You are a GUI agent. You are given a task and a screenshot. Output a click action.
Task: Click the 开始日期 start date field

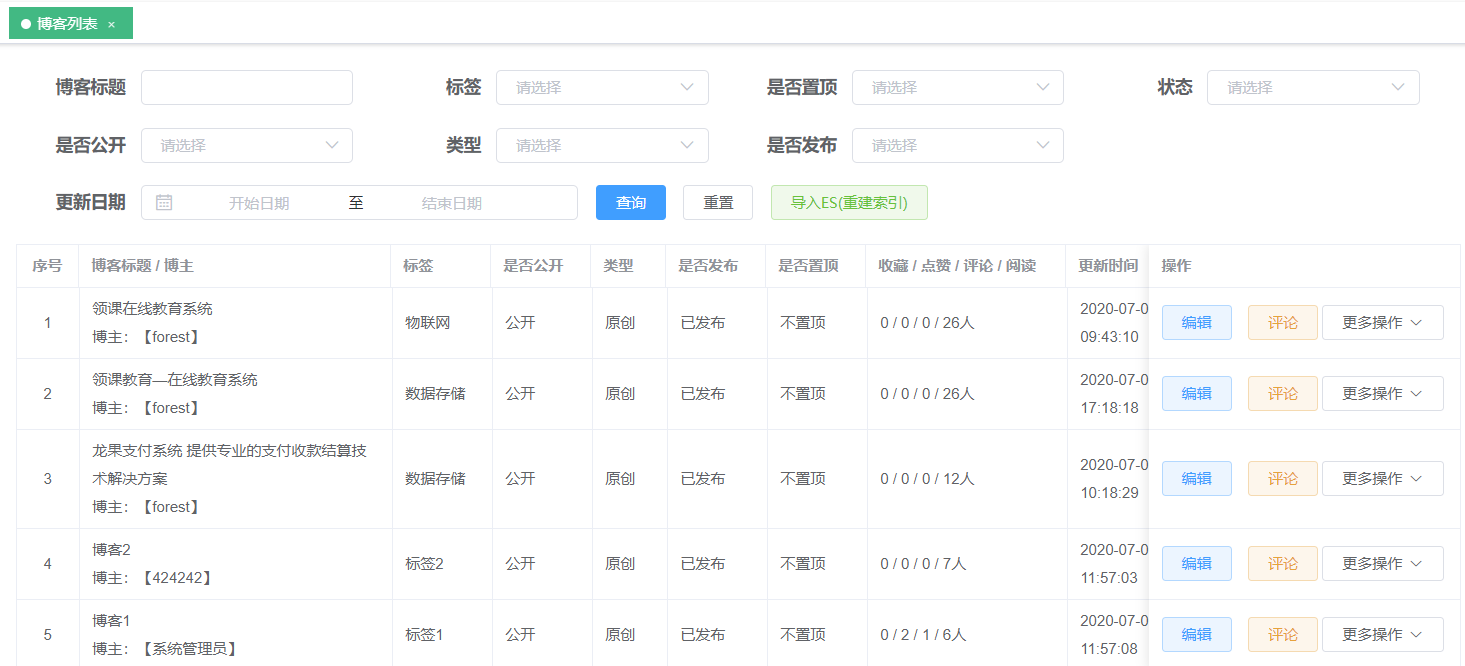(x=259, y=203)
